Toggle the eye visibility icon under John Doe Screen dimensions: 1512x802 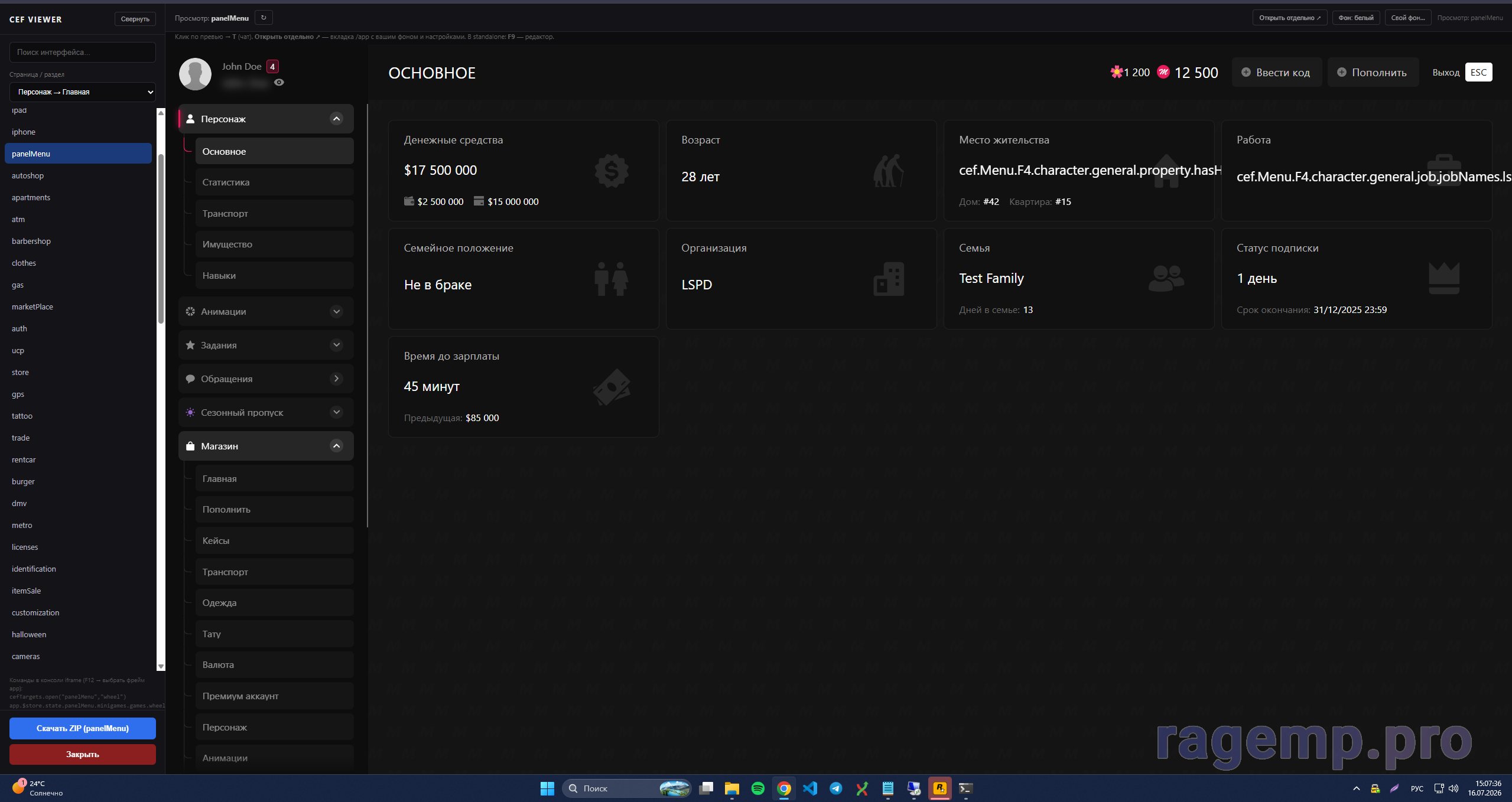pos(279,83)
